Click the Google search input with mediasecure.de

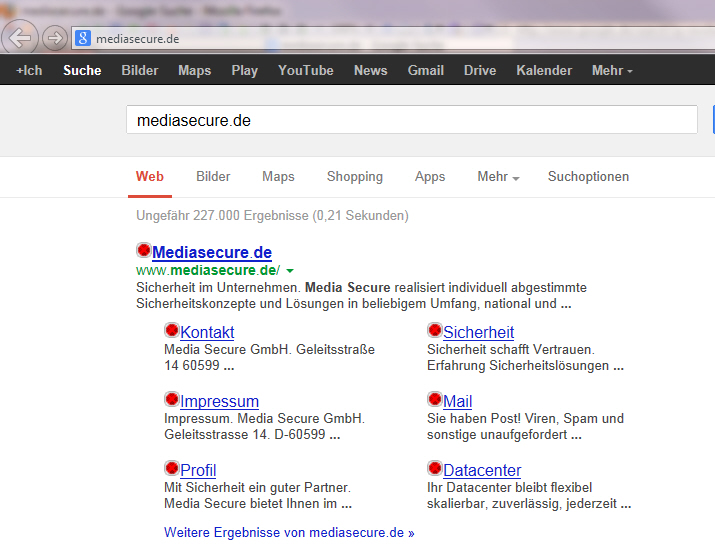coord(412,120)
